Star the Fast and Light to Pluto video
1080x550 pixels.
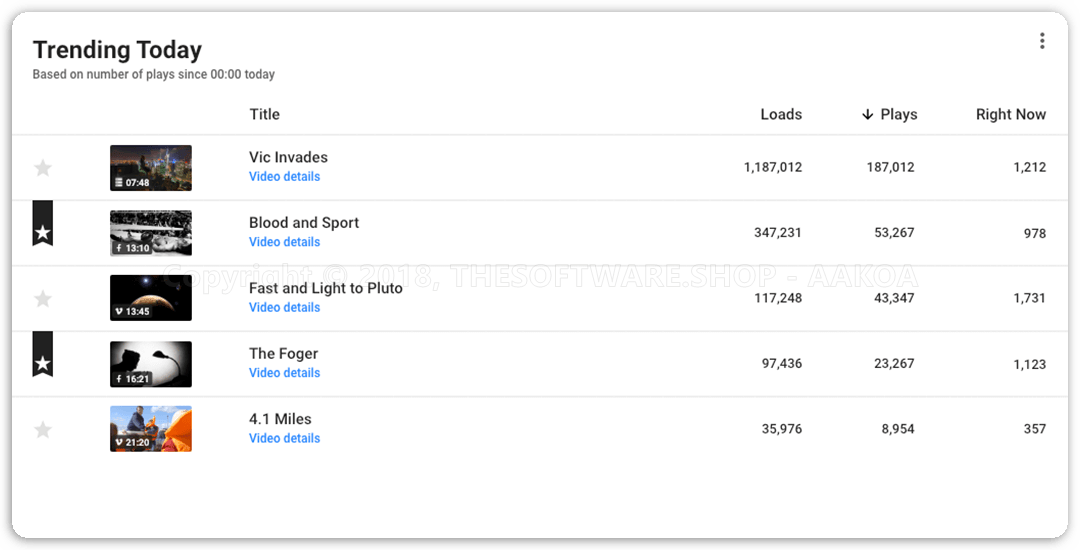click(x=43, y=299)
